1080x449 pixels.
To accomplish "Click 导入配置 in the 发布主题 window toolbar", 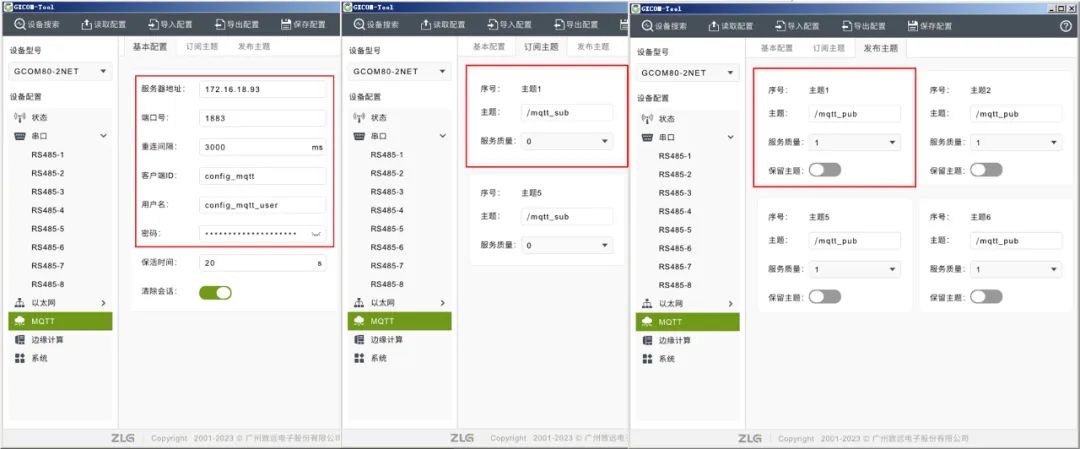I will (x=798, y=25).
